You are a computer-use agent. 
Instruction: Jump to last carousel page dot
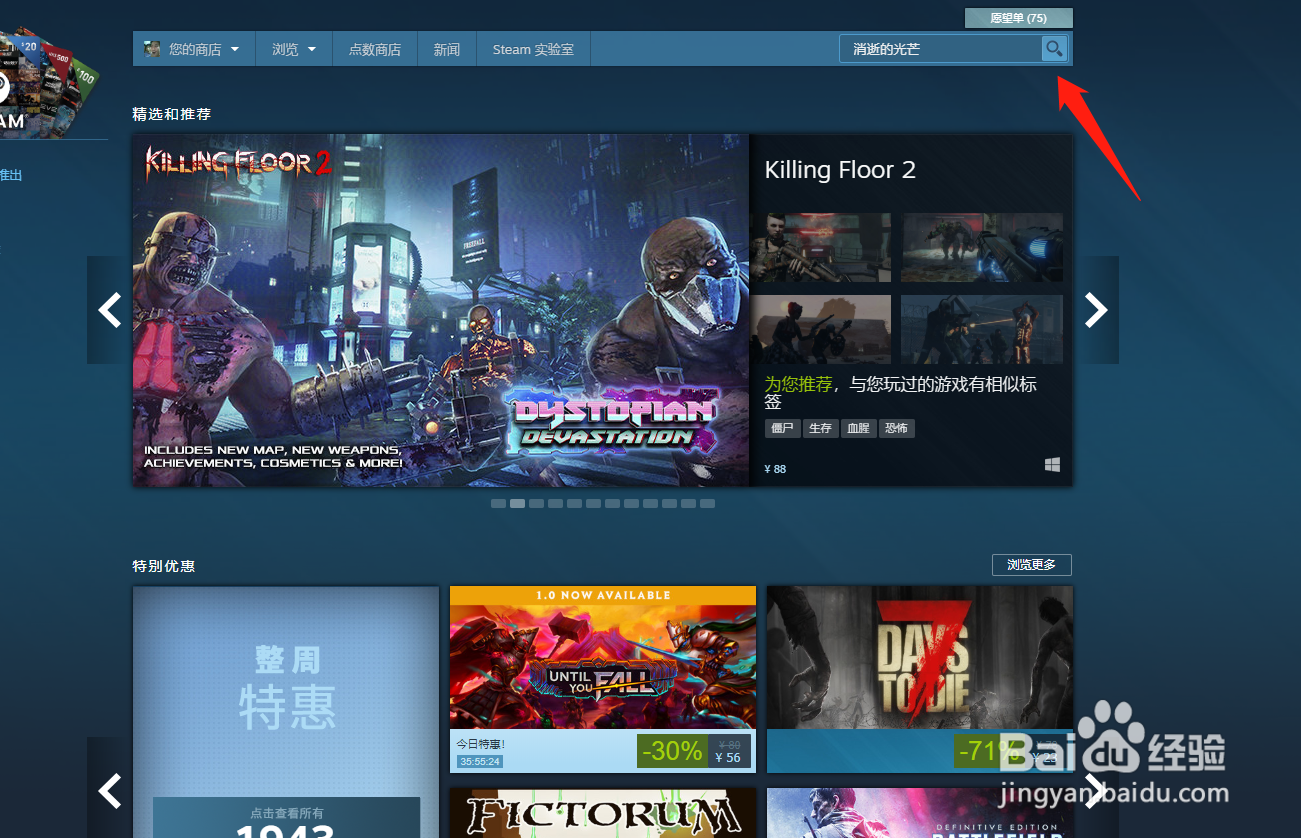point(707,504)
